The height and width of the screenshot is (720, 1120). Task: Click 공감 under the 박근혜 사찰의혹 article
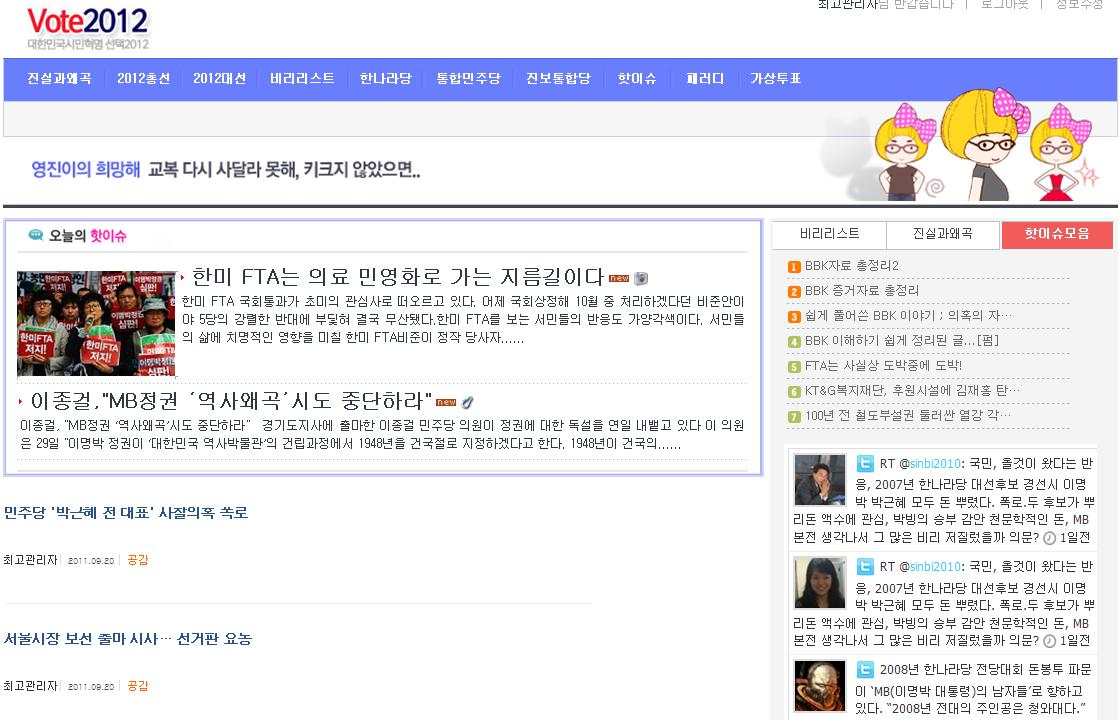click(x=137, y=560)
